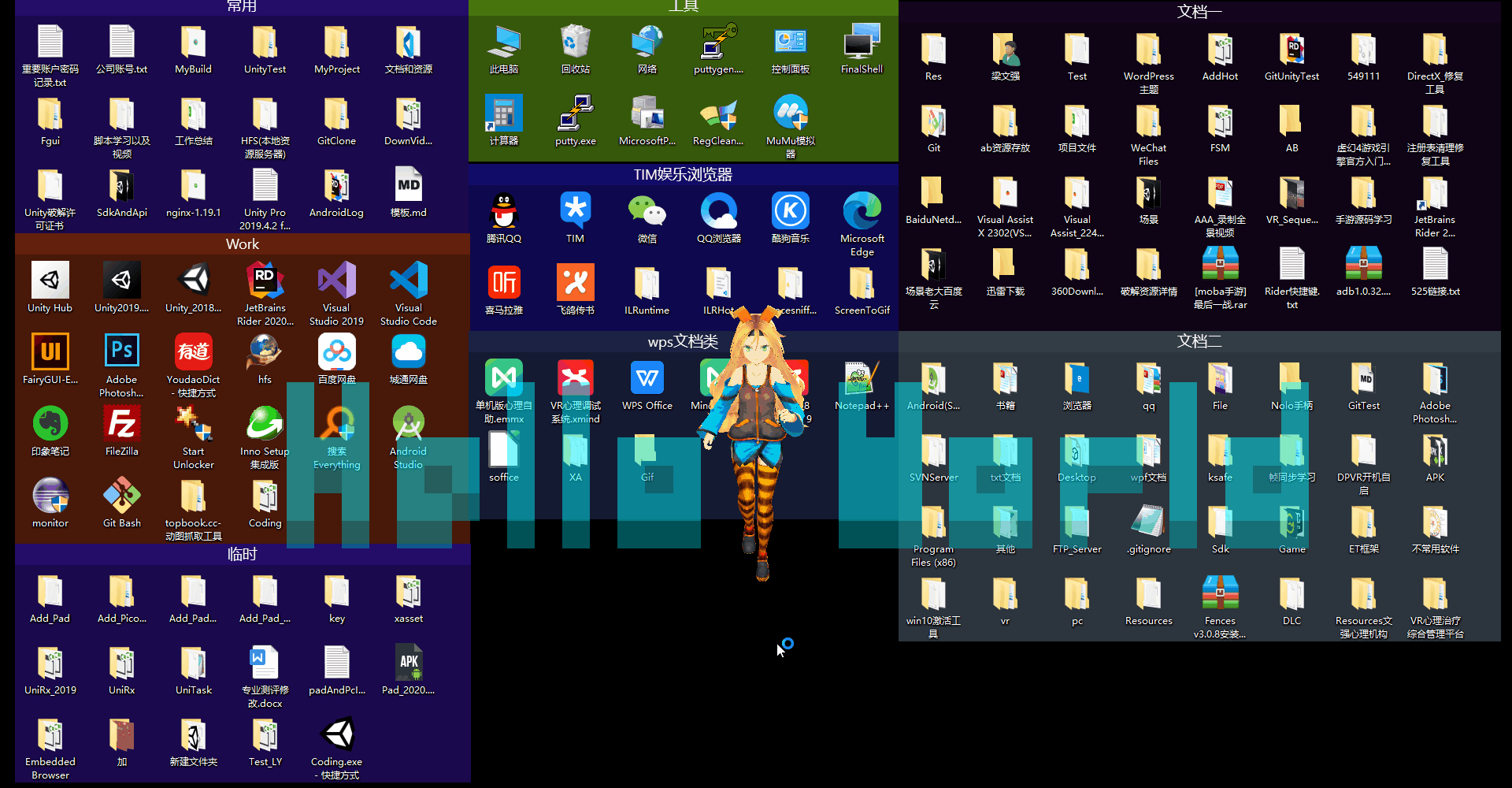This screenshot has width=1512, height=788.
Task: Open the DLC folder
Action: point(1291,600)
